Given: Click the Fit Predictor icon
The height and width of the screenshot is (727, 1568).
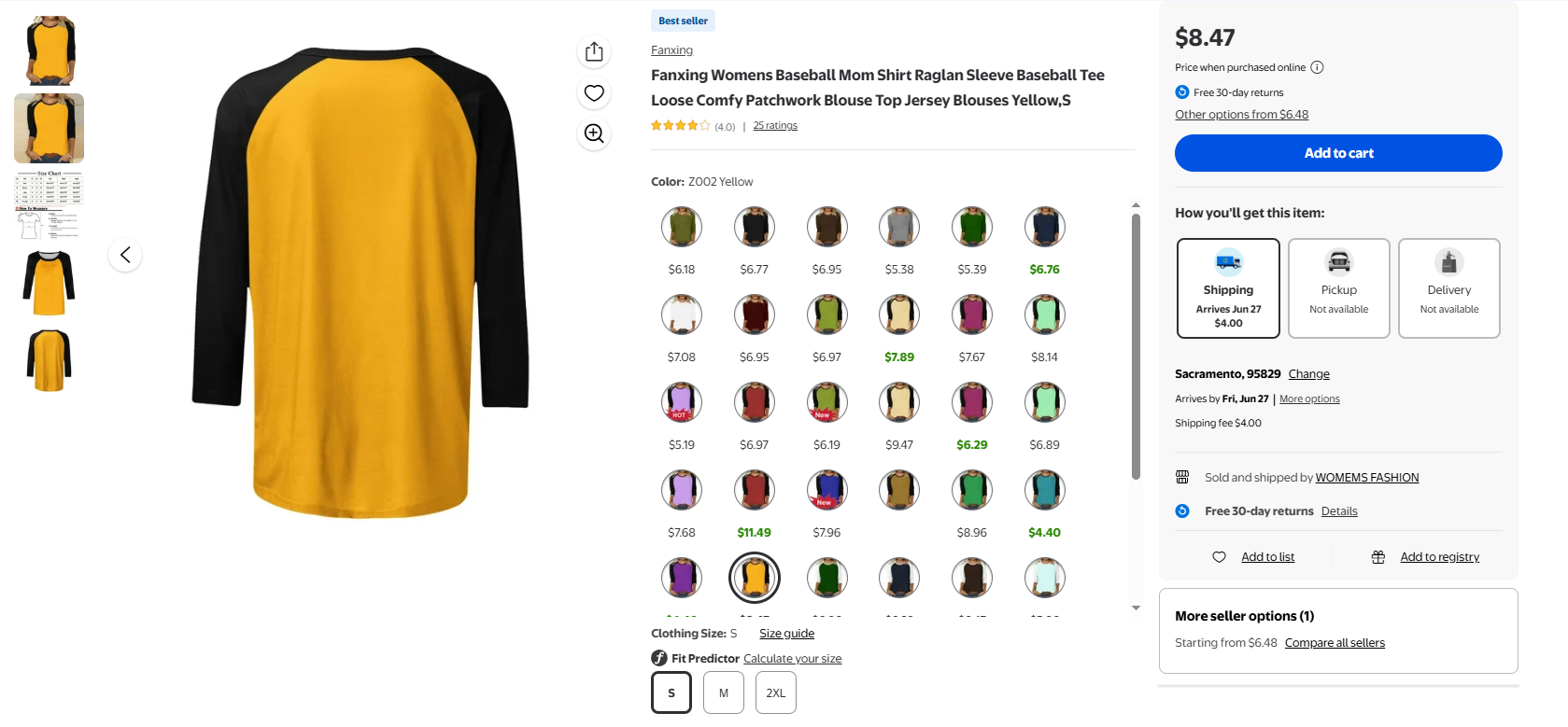Looking at the screenshot, I should pyautogui.click(x=659, y=658).
